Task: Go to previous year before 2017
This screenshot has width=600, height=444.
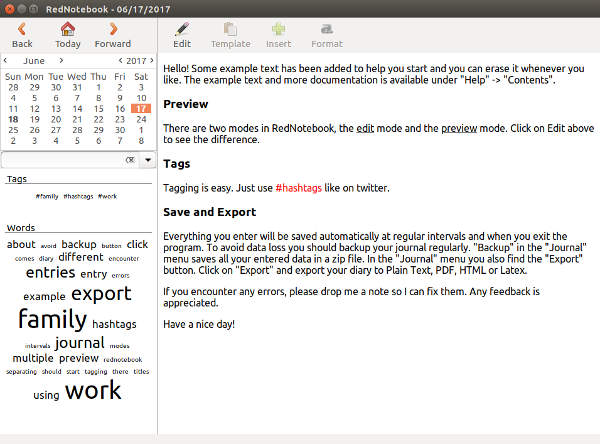Action: (121, 60)
